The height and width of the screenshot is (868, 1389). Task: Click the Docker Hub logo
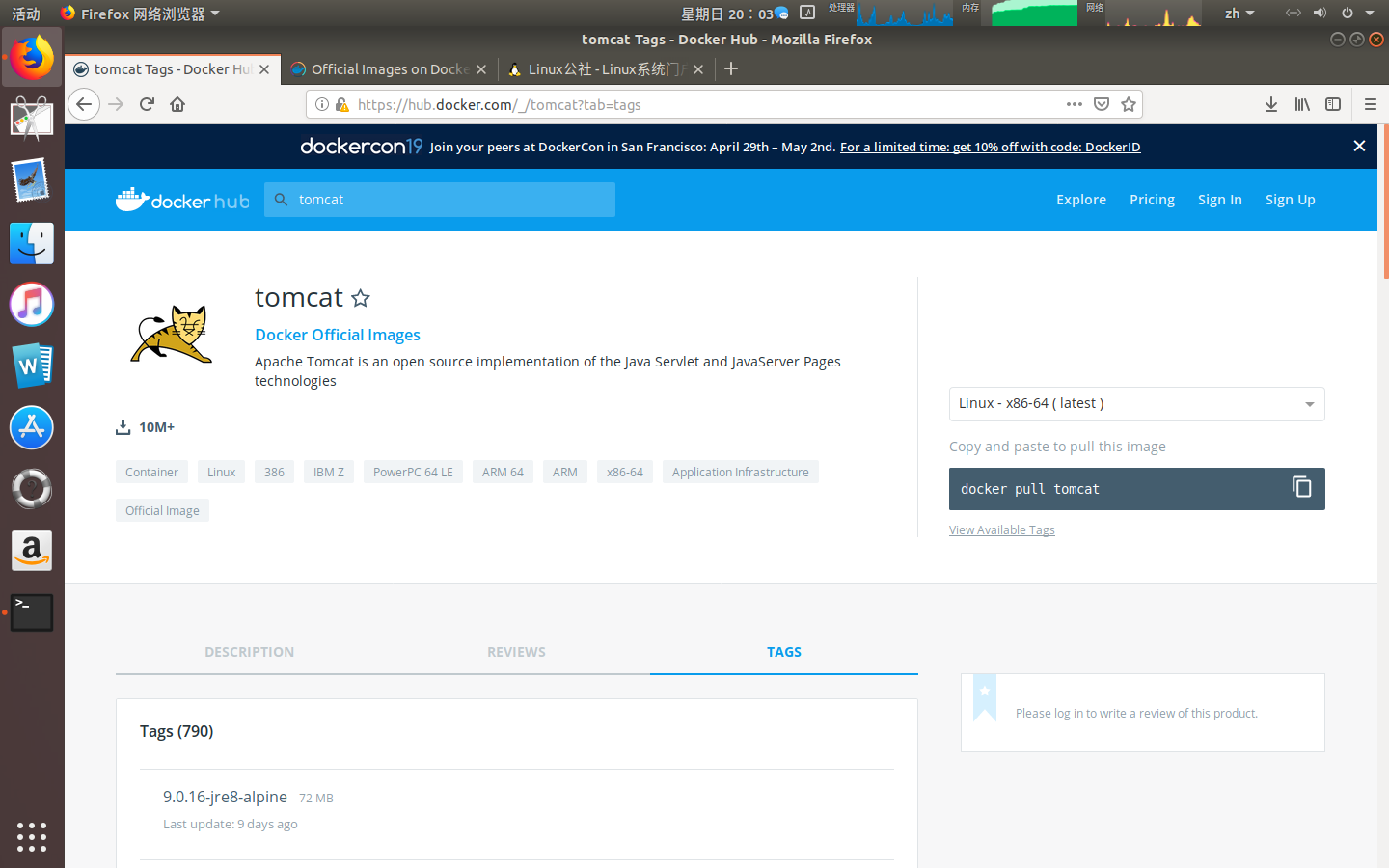tap(182, 200)
